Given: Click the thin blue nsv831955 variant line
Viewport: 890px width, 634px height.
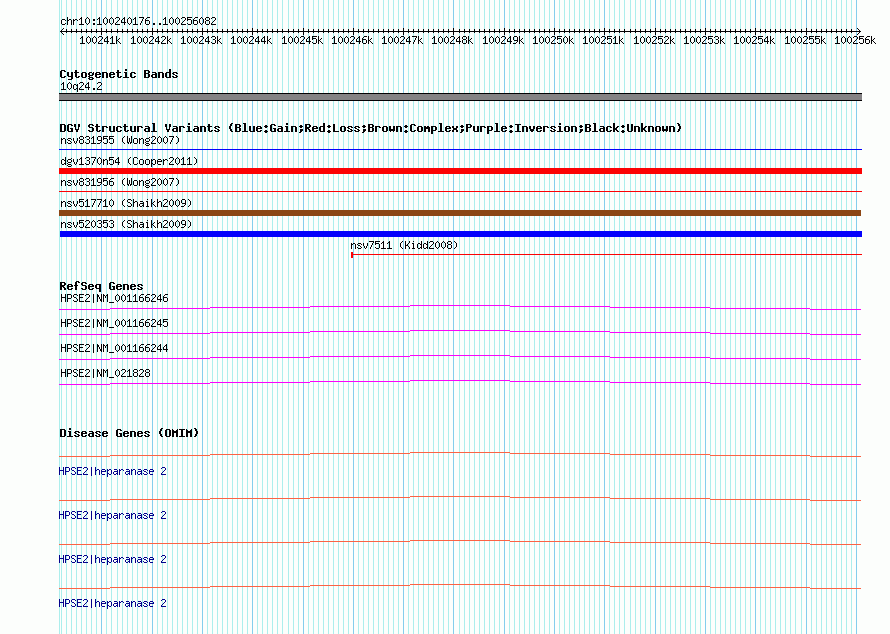Looking at the screenshot, I should pyautogui.click(x=460, y=150).
